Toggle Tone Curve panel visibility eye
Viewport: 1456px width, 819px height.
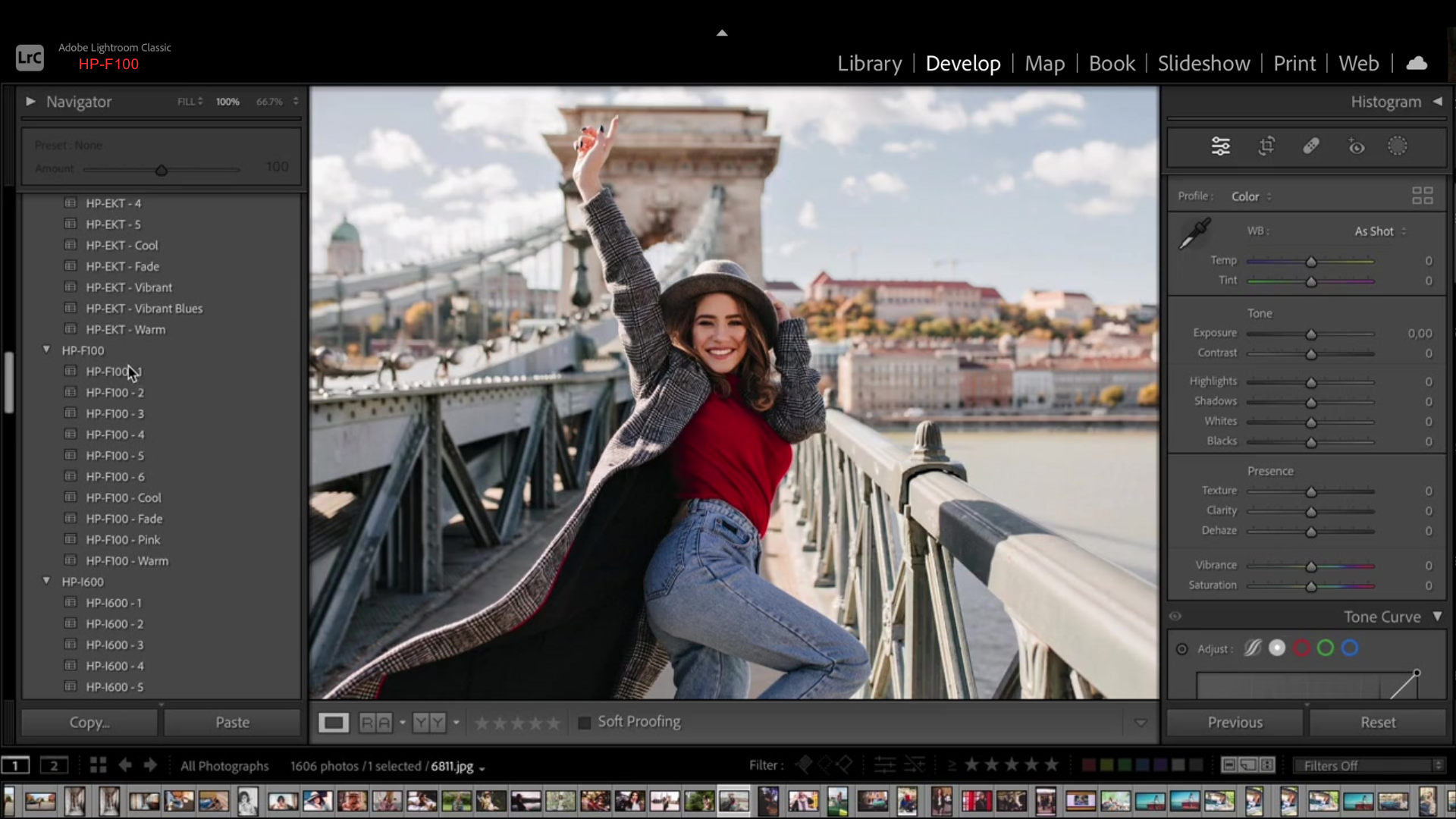point(1175,617)
